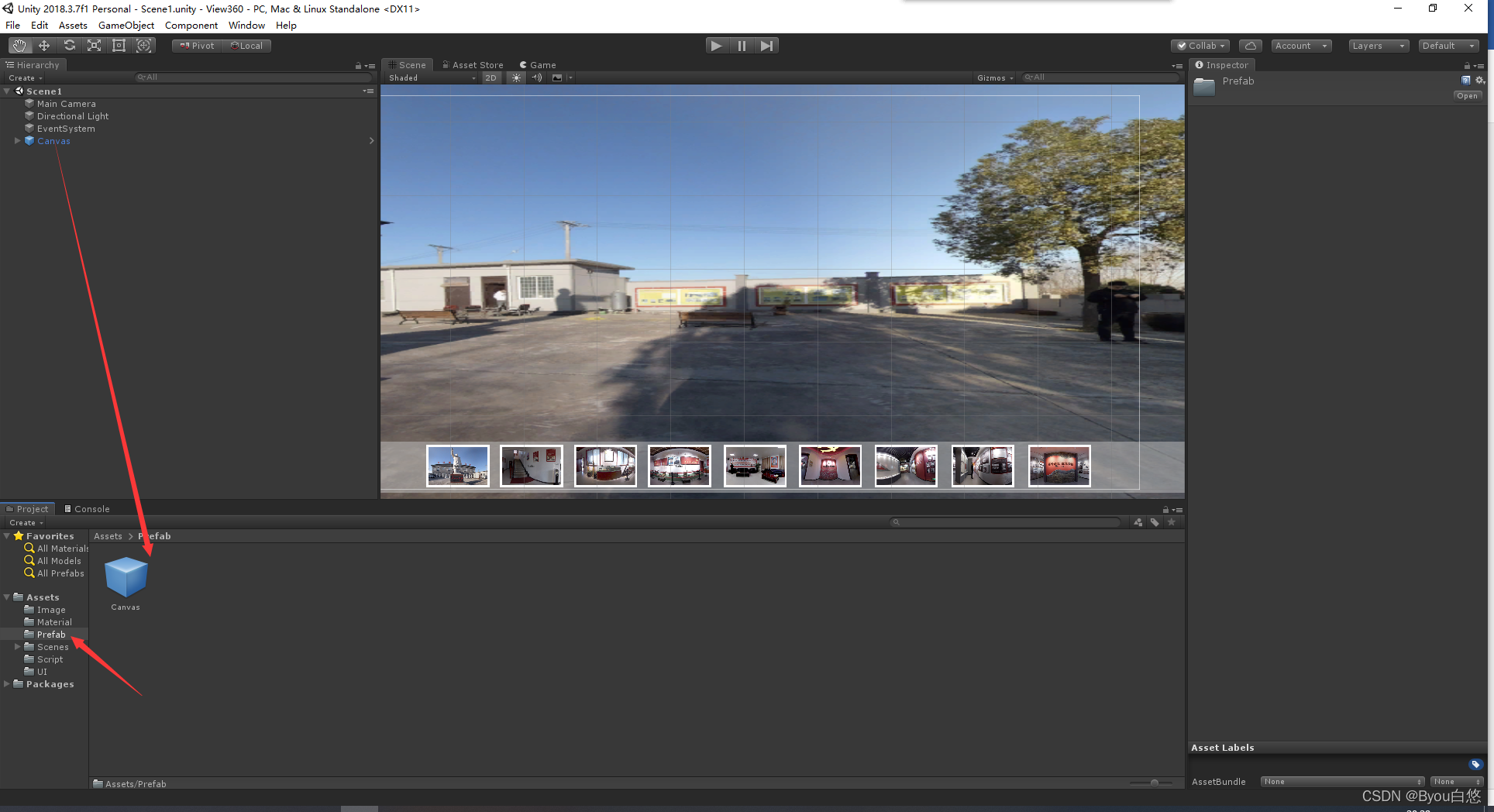
Task: Open the Account dropdown
Action: (1301, 46)
